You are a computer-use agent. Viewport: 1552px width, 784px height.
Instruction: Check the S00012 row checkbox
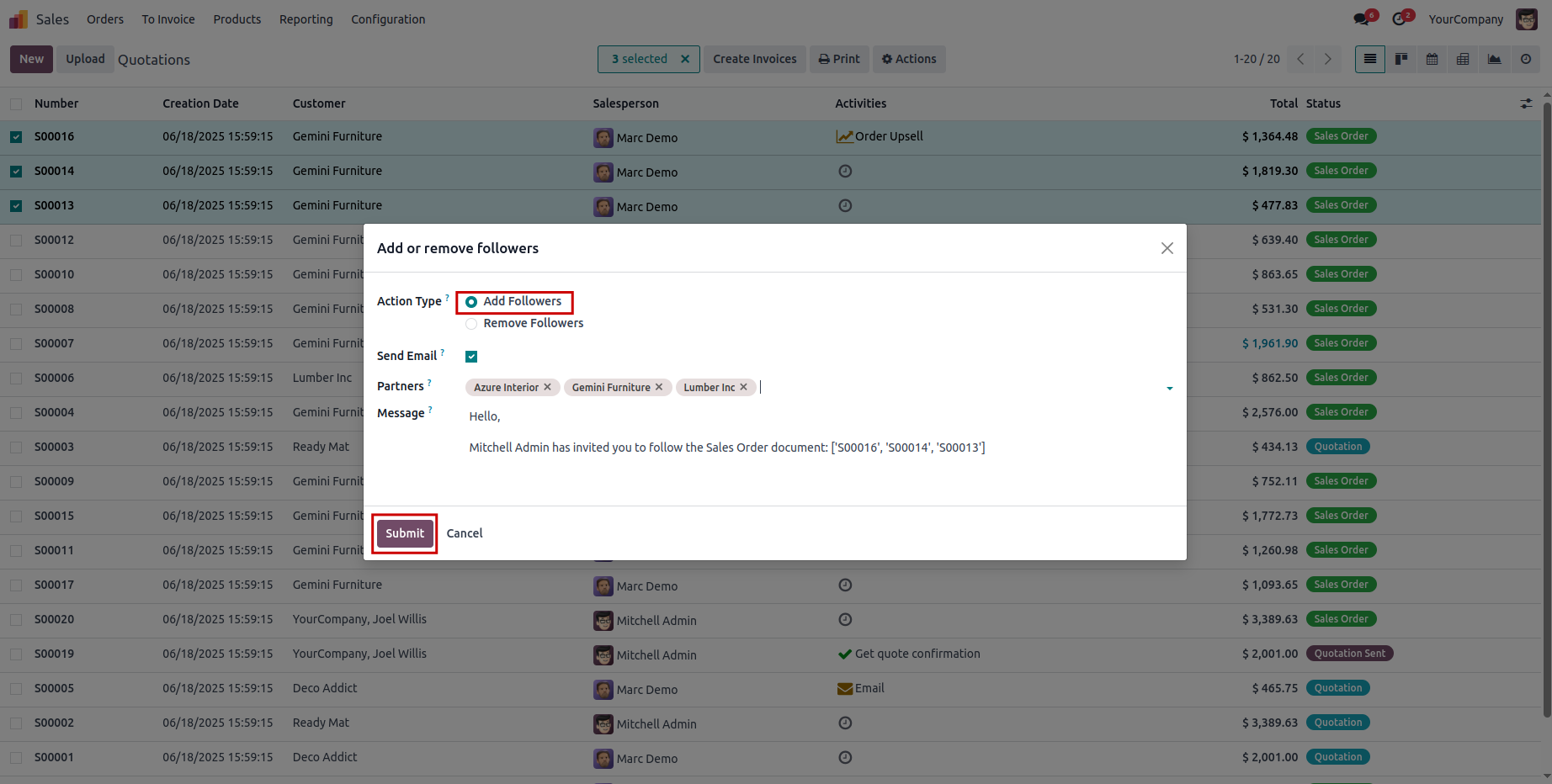[16, 240]
